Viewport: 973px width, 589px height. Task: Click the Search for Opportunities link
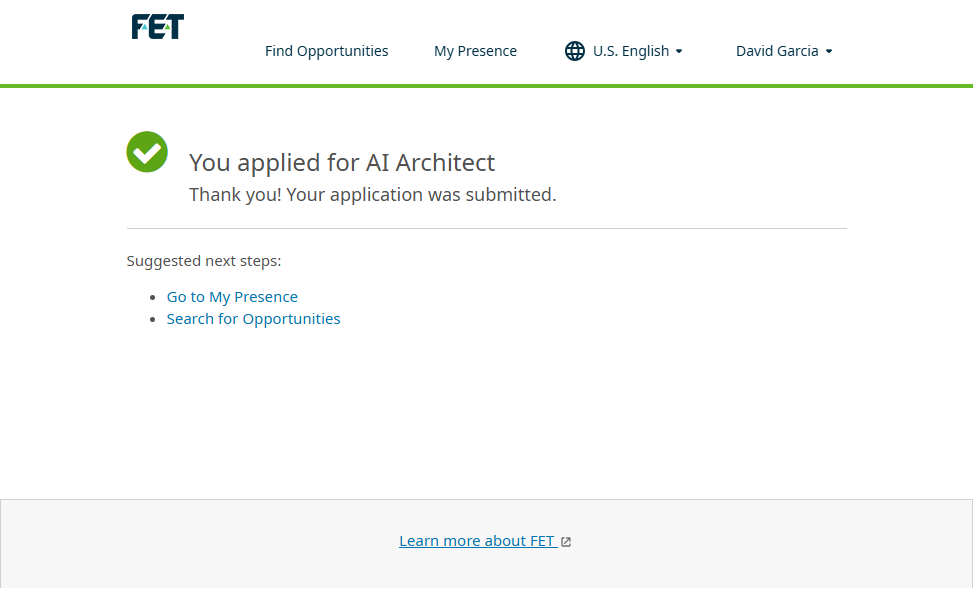[253, 319]
